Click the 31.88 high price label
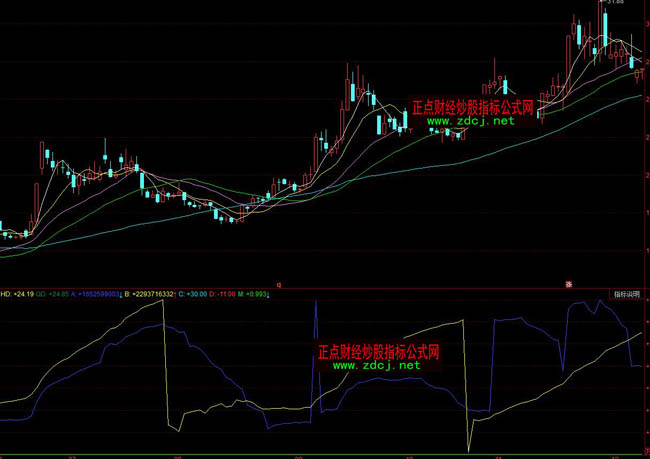 pyautogui.click(x=613, y=3)
